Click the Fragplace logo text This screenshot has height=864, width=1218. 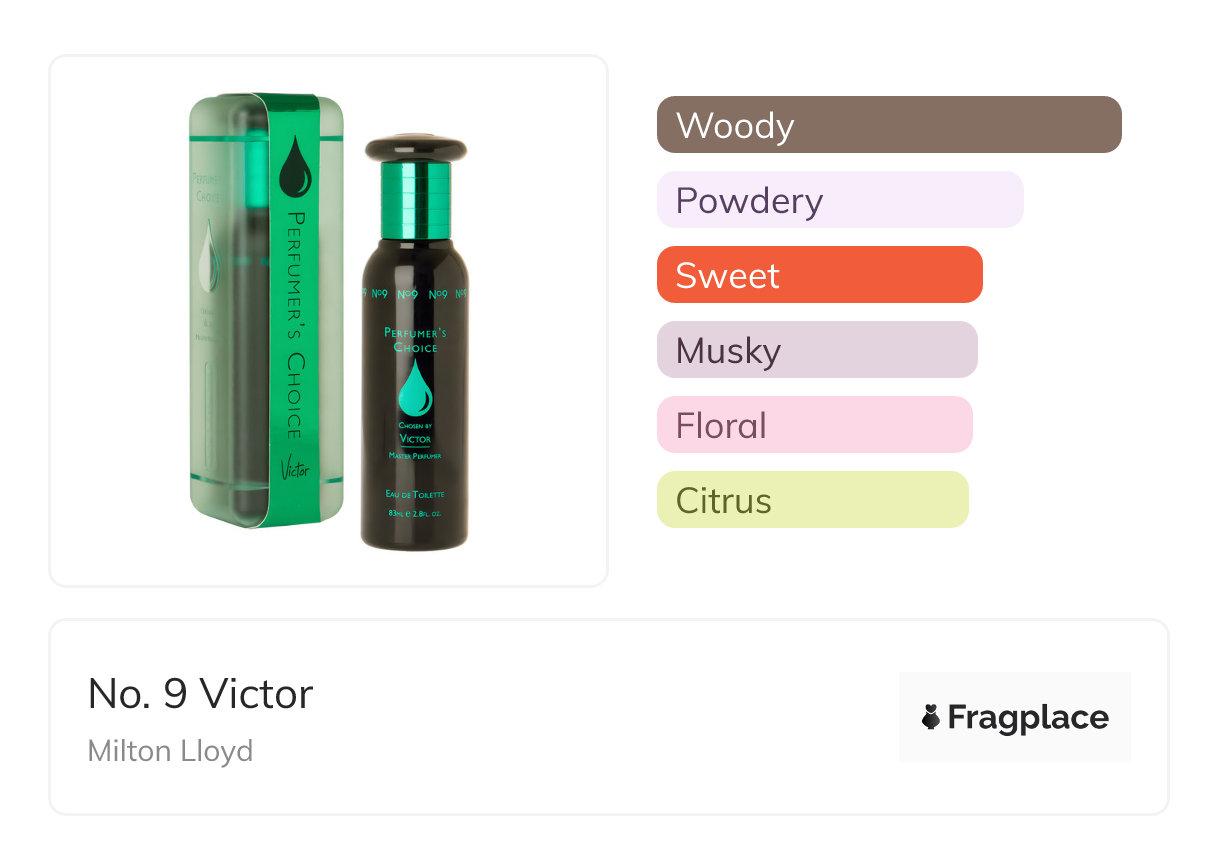tap(1027, 717)
